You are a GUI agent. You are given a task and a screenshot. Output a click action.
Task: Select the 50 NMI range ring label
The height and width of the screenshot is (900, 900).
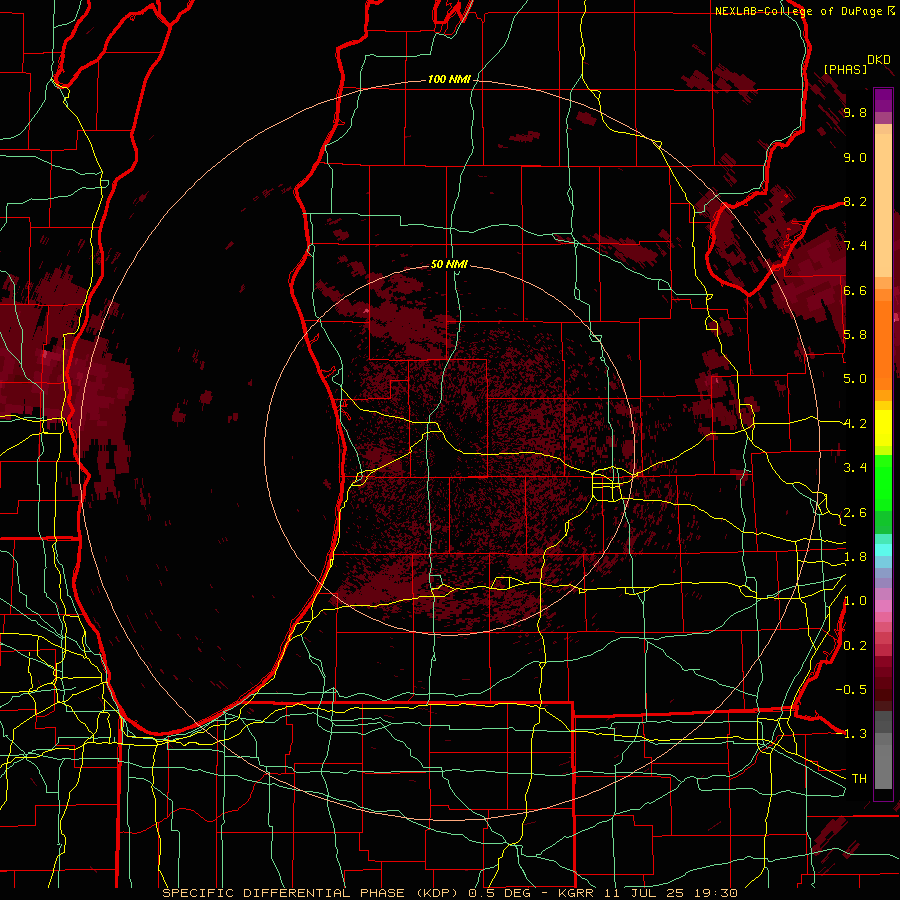point(449,264)
